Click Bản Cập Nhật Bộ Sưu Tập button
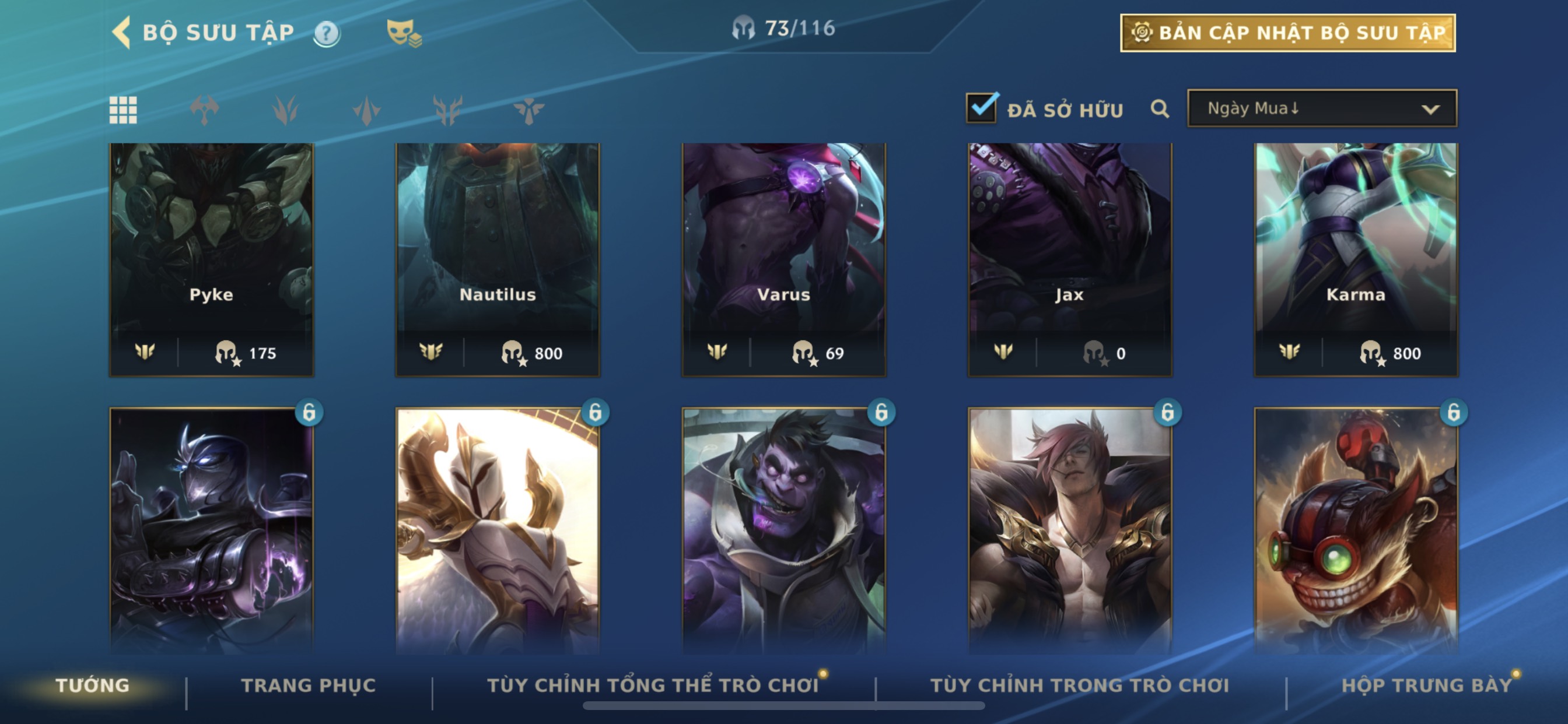Viewport: 1568px width, 724px height. (1288, 33)
